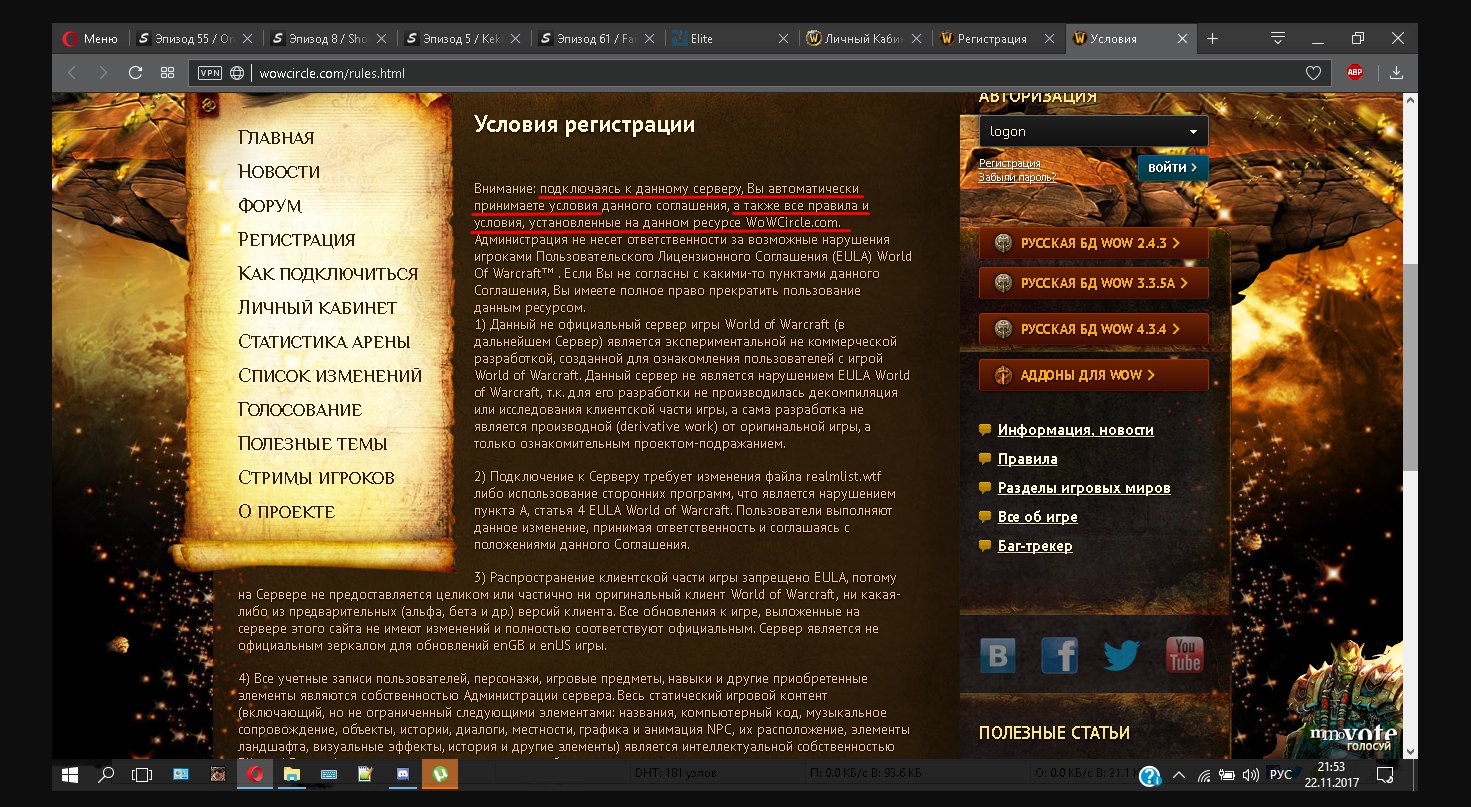The image size is (1471, 807).
Task: Open the tab menu icon
Action: tap(1278, 39)
